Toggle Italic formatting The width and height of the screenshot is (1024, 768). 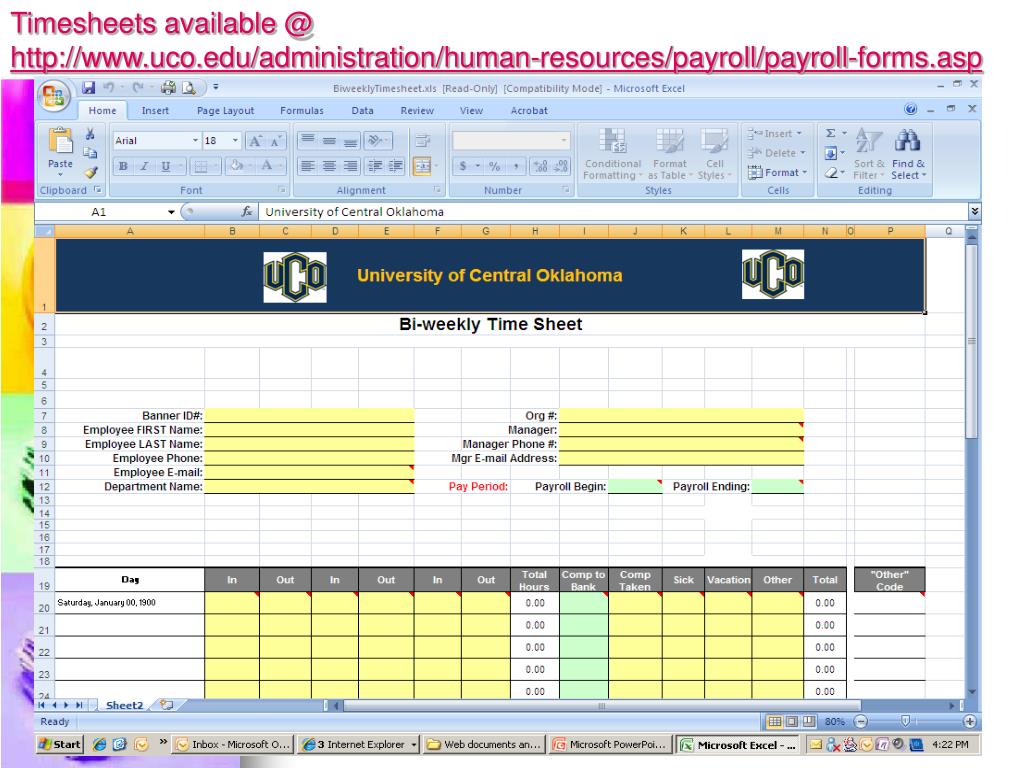coord(144,167)
